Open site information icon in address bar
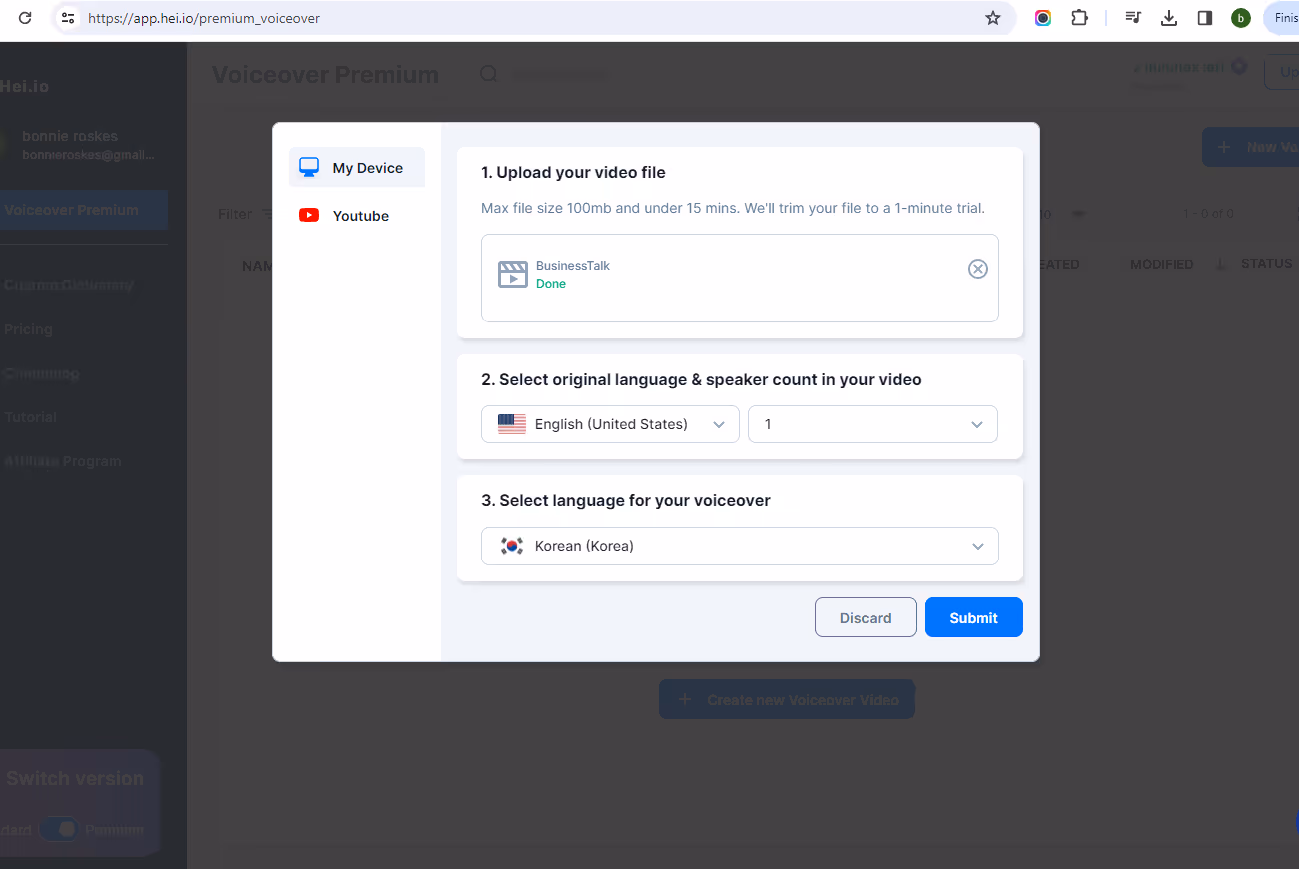1299x869 pixels. [68, 18]
